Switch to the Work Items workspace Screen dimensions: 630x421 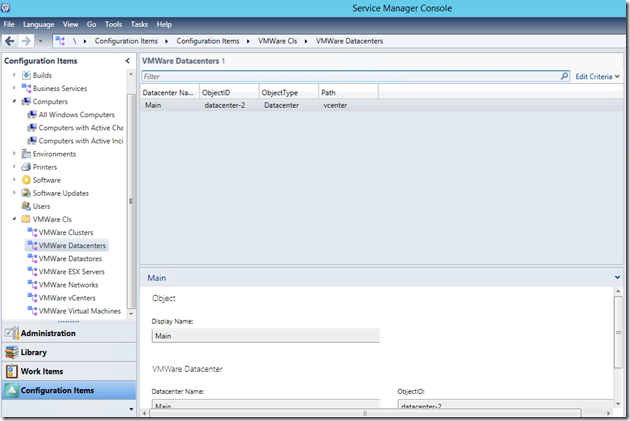pos(42,371)
